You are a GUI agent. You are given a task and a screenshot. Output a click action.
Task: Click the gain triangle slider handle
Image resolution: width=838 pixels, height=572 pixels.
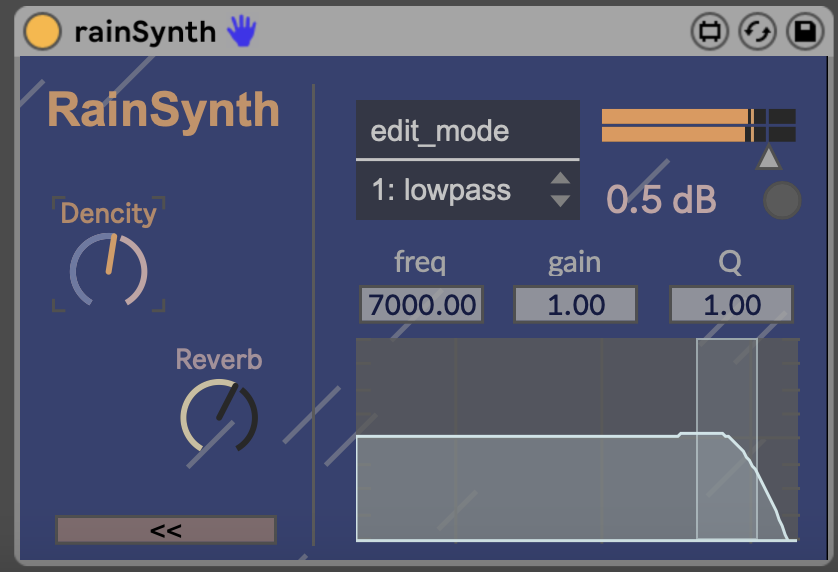click(767, 157)
